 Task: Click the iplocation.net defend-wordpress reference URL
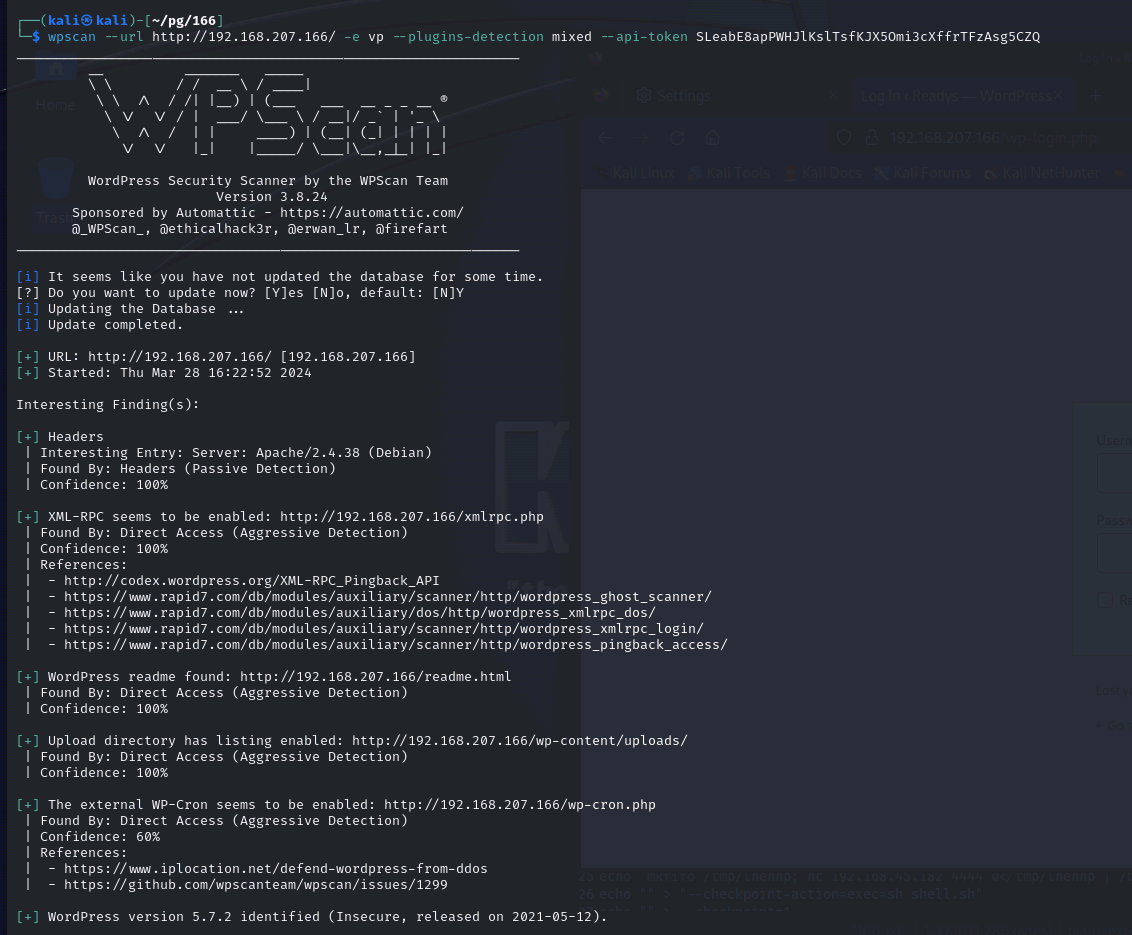coord(276,869)
